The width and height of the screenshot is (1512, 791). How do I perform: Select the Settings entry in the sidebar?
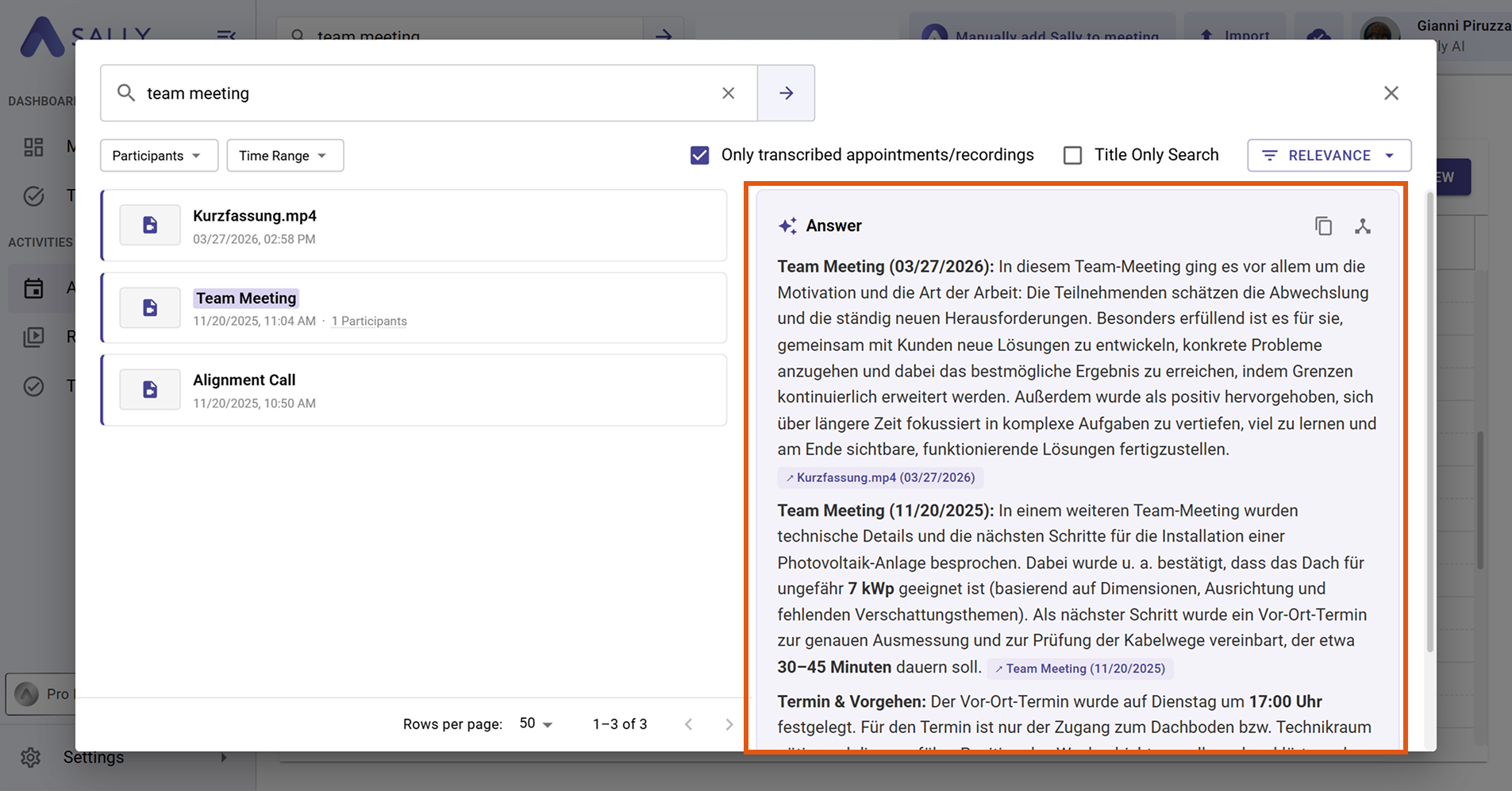click(93, 757)
